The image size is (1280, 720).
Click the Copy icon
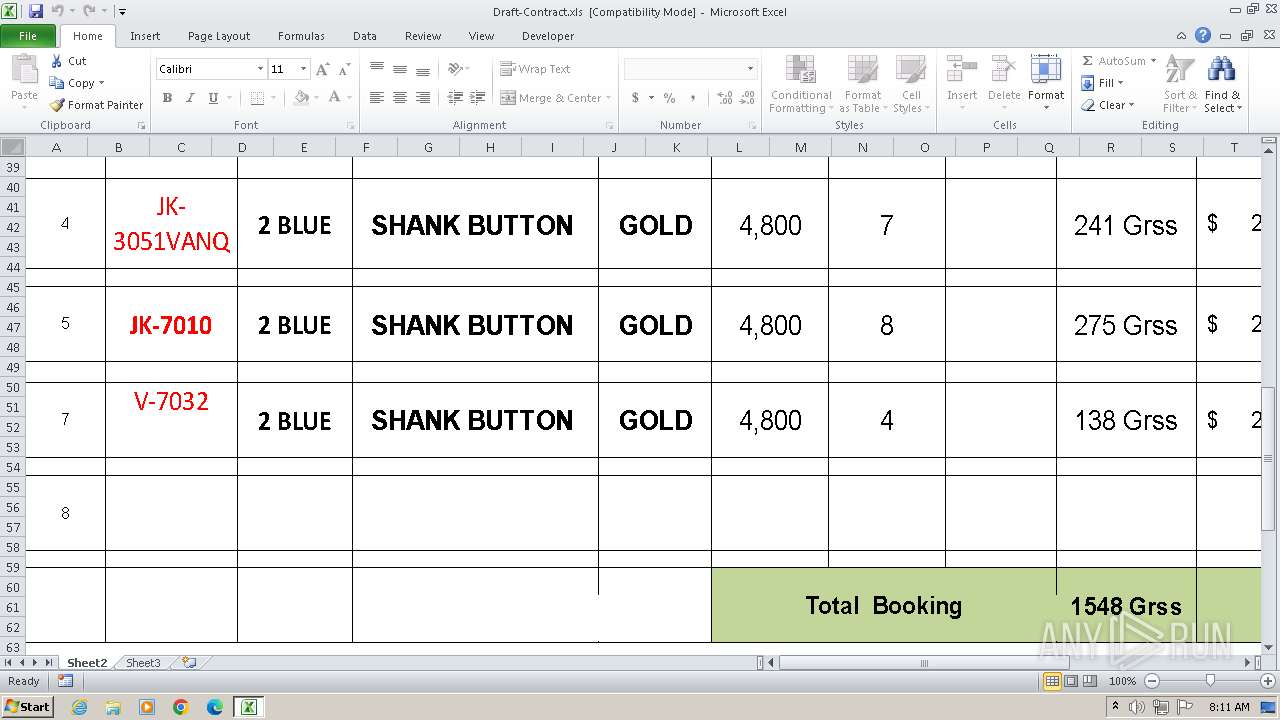tap(57, 83)
